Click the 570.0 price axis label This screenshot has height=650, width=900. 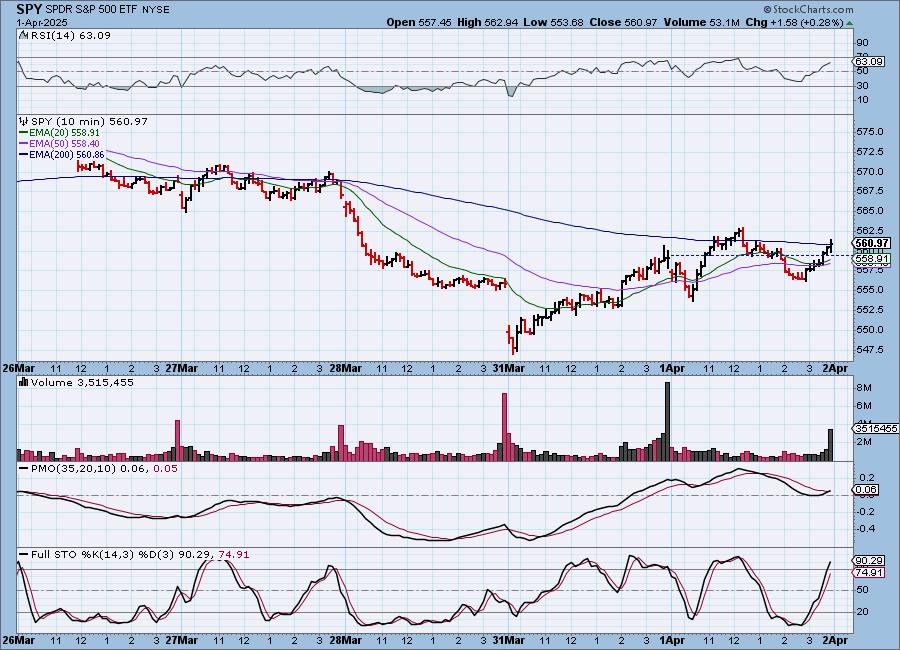(x=871, y=171)
